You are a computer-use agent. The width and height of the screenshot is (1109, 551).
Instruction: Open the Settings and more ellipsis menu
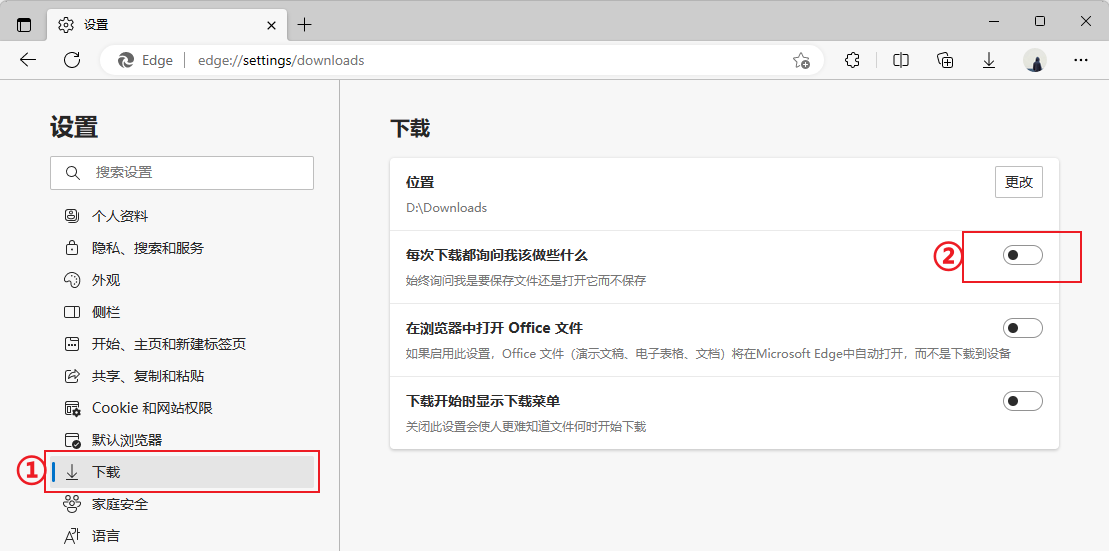point(1080,60)
